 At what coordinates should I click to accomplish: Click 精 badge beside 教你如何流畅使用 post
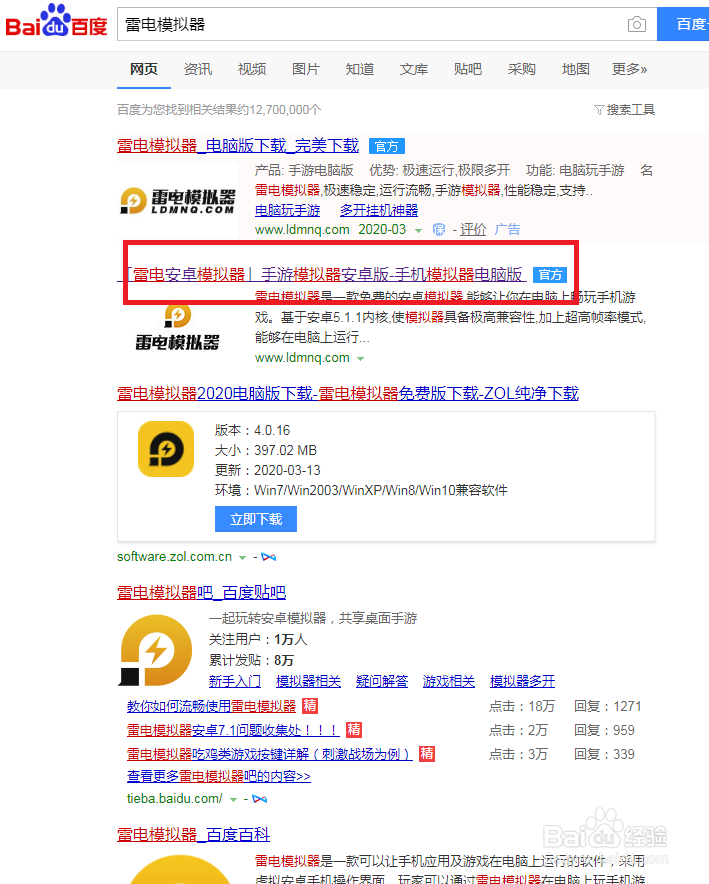coord(310,706)
